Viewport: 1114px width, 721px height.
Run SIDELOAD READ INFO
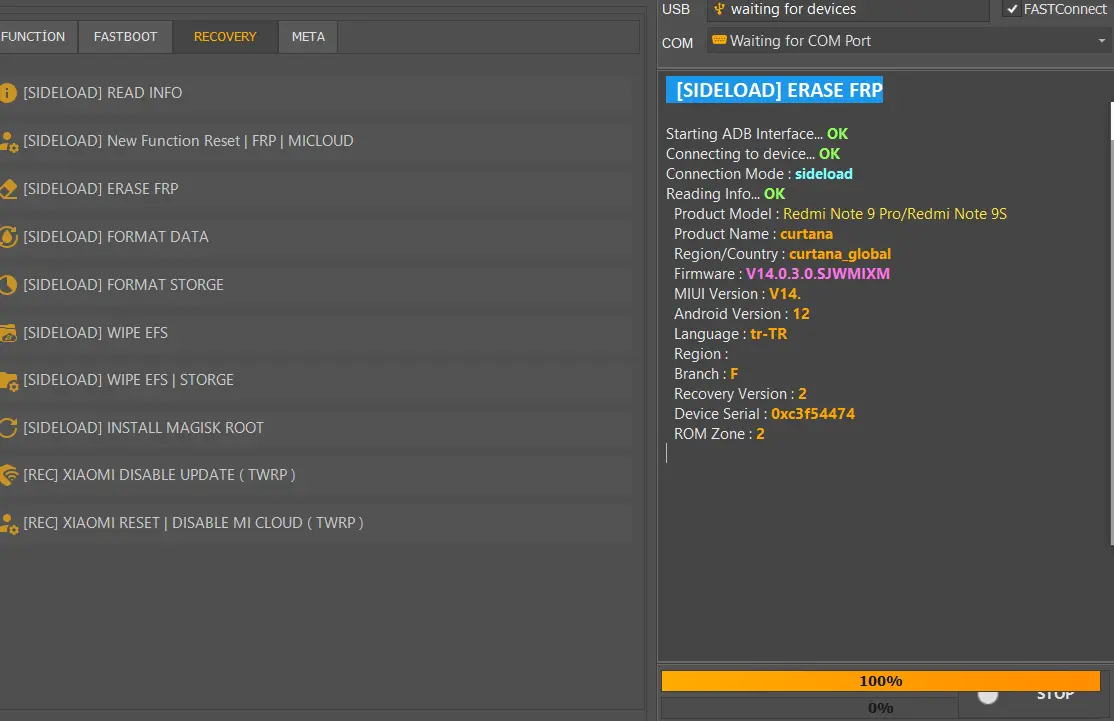coord(316,93)
